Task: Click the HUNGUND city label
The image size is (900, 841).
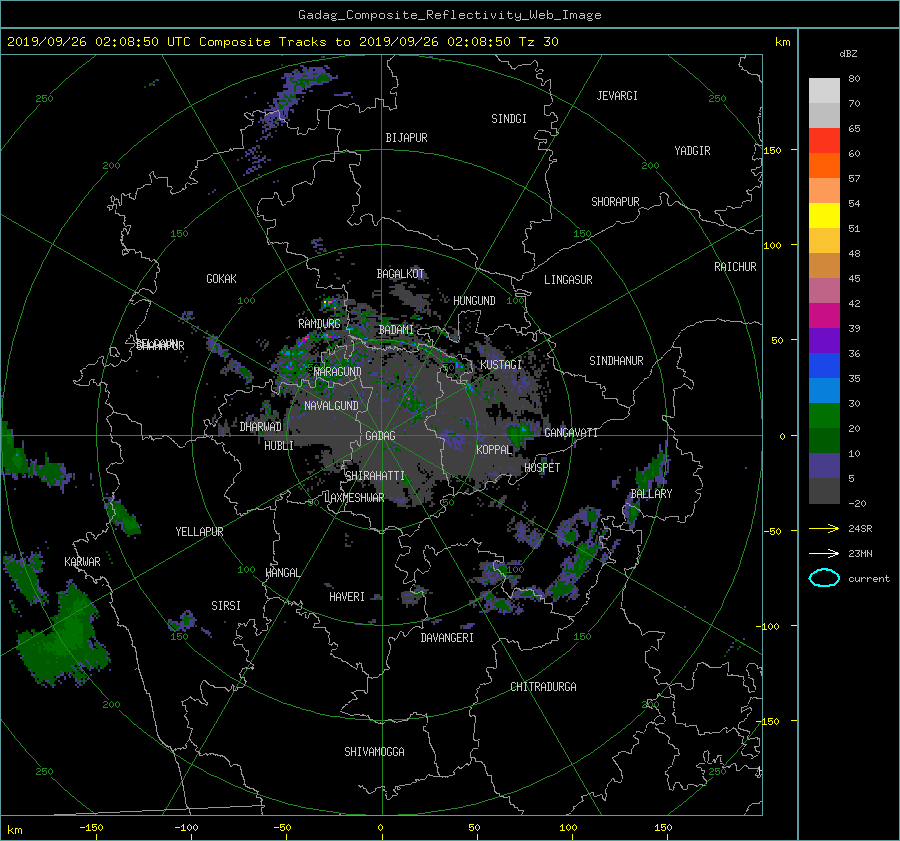Action: (474, 301)
